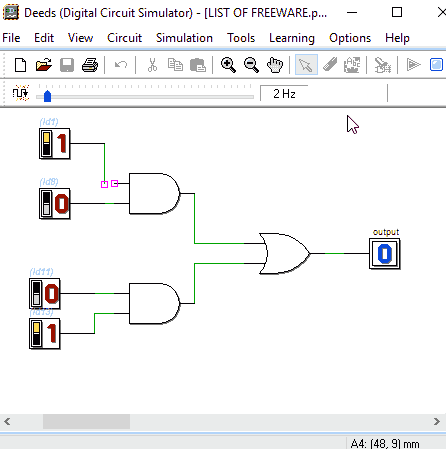
Task: Select the upper AND gate
Action: tap(154, 193)
